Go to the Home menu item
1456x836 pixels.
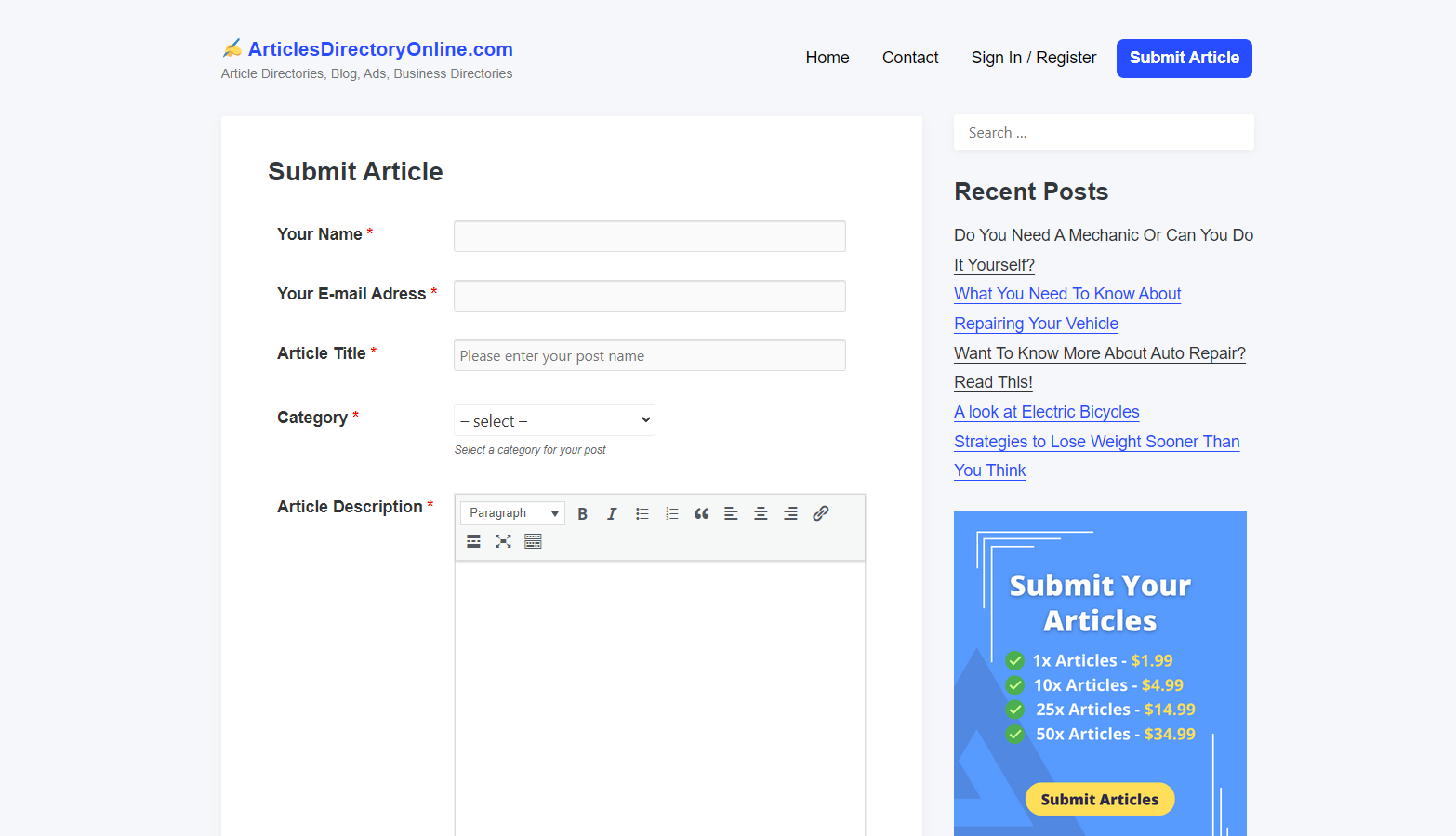coord(827,58)
